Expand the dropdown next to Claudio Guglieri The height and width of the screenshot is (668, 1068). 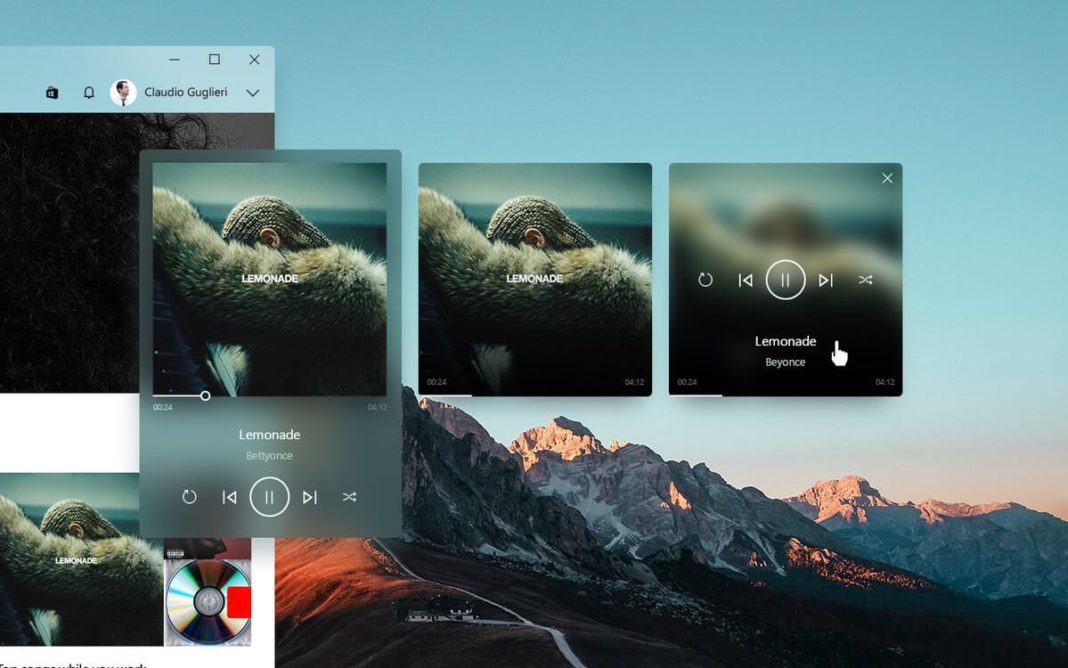tap(252, 92)
